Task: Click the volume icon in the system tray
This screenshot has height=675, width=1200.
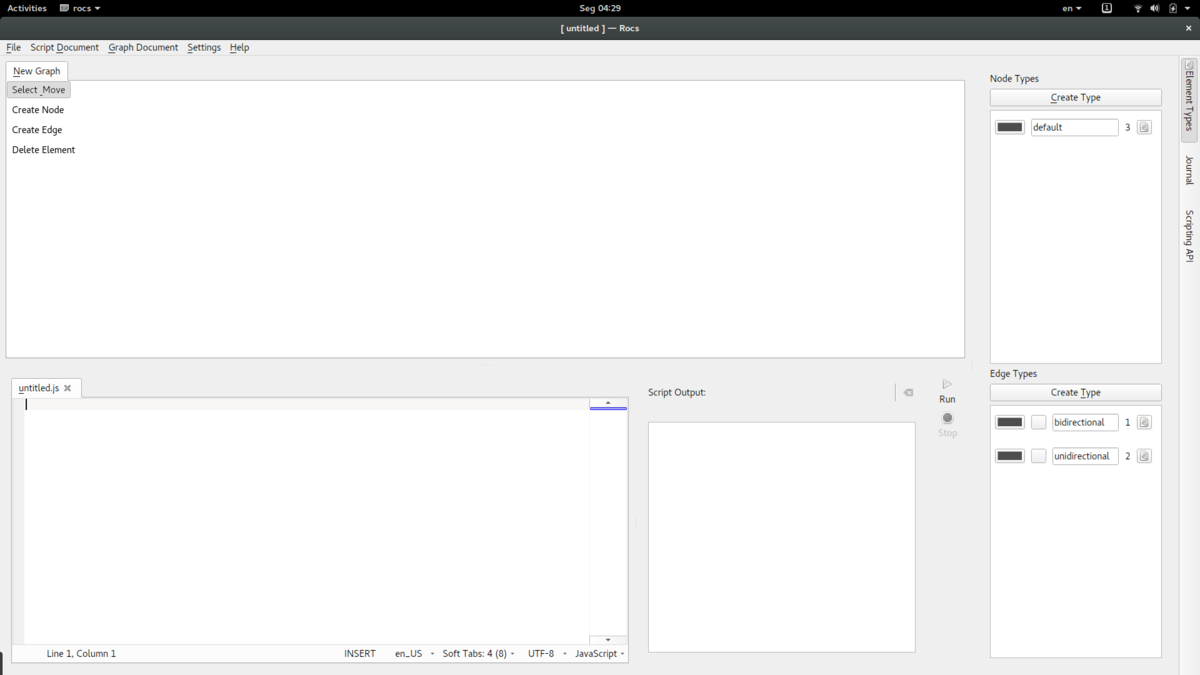Action: (1155, 8)
